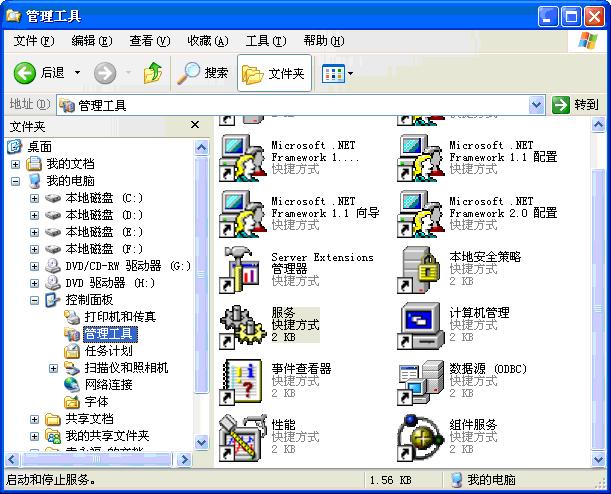This screenshot has height=494, width=611.
Task: Click folder tree scroll down arrow
Action: coord(201,442)
